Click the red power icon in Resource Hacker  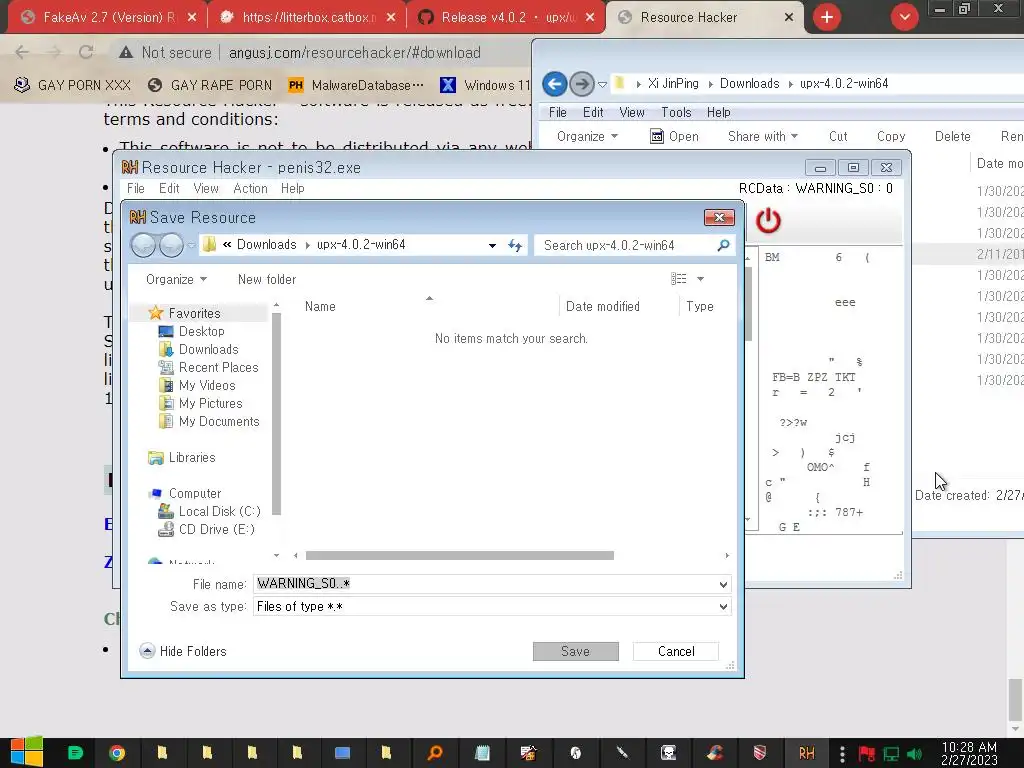pyautogui.click(x=768, y=221)
